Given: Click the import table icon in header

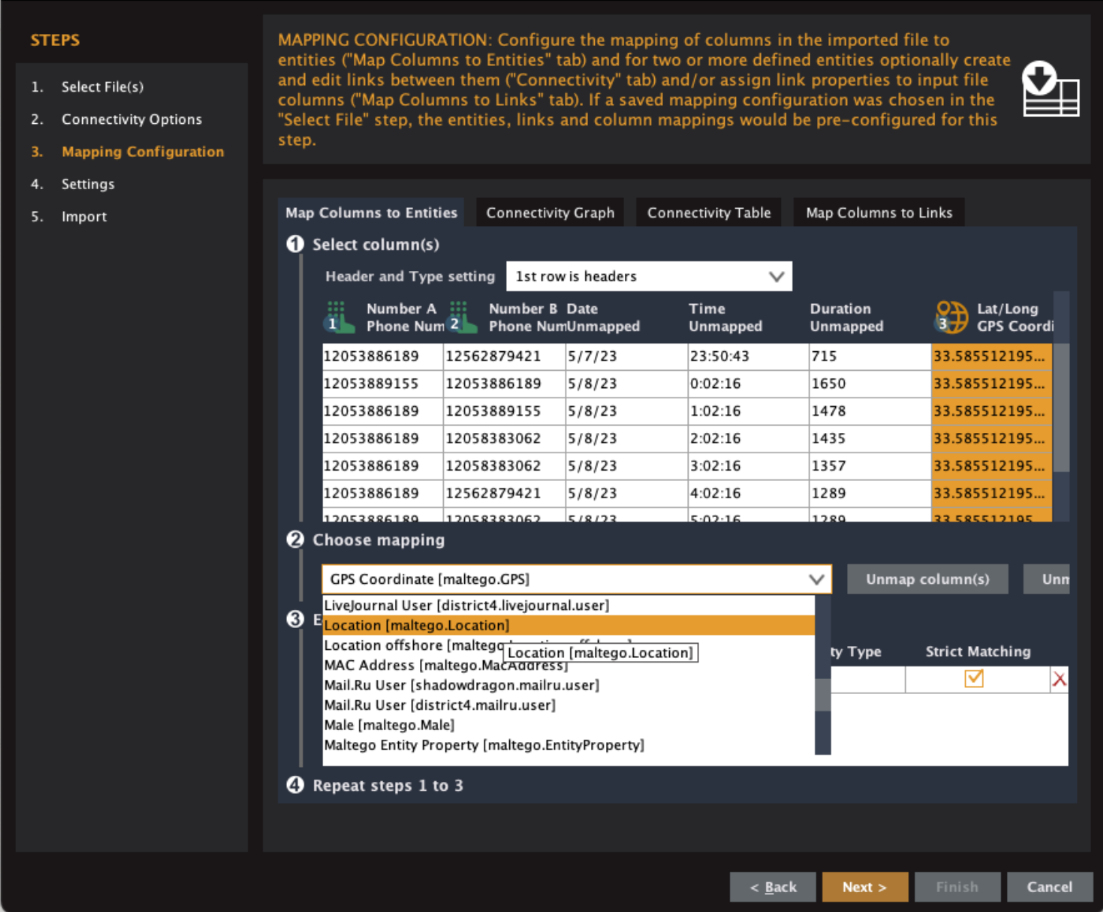Looking at the screenshot, I should click(x=1050, y=90).
